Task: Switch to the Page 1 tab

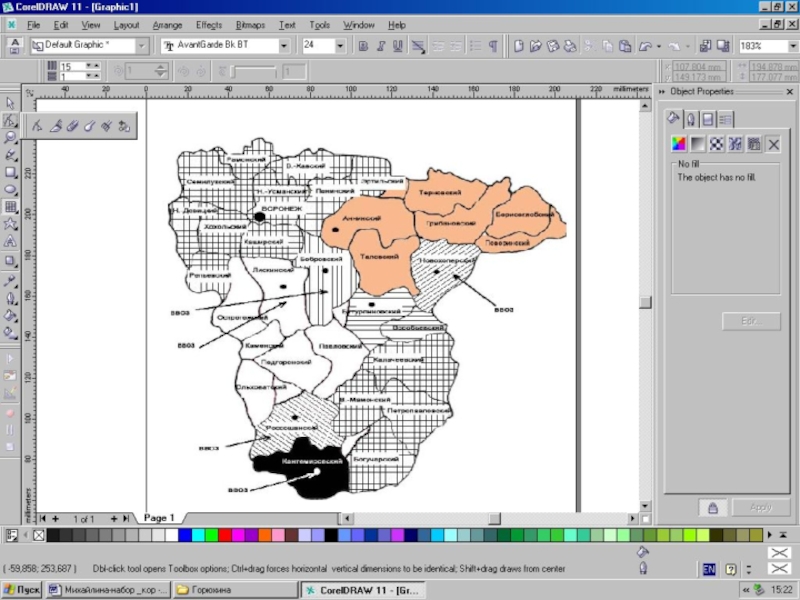Action: (x=159, y=518)
